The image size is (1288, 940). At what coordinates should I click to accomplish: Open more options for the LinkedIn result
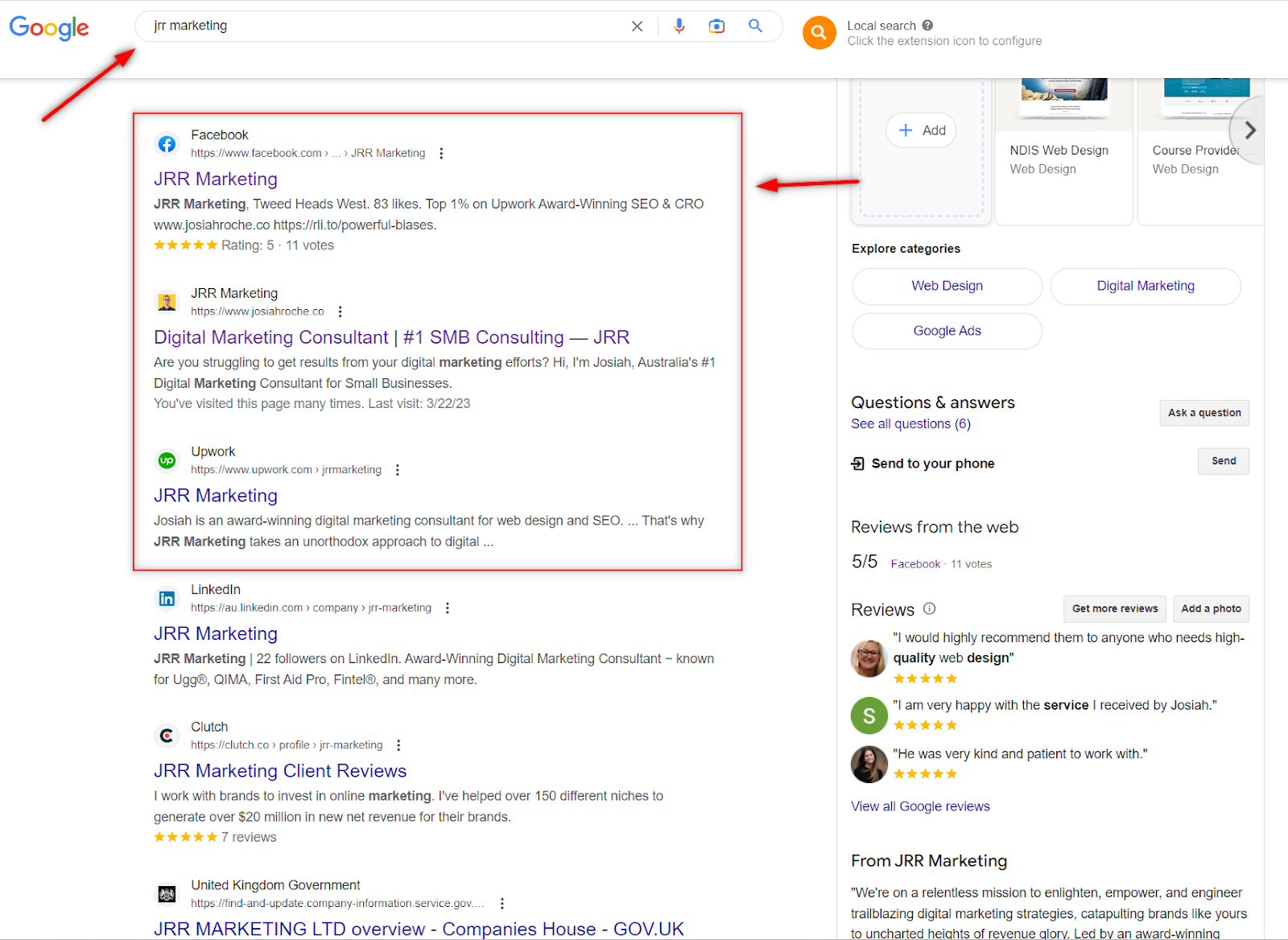click(448, 608)
